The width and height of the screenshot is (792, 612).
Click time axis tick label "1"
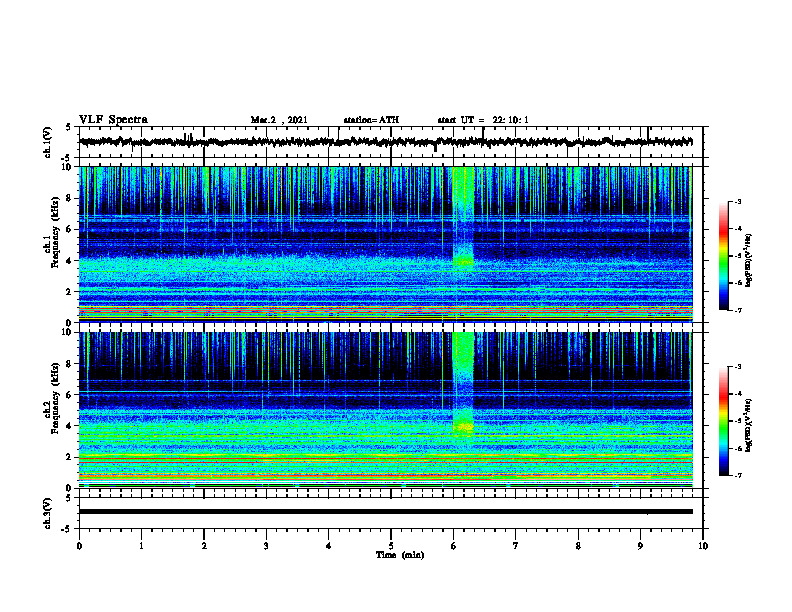tap(141, 546)
